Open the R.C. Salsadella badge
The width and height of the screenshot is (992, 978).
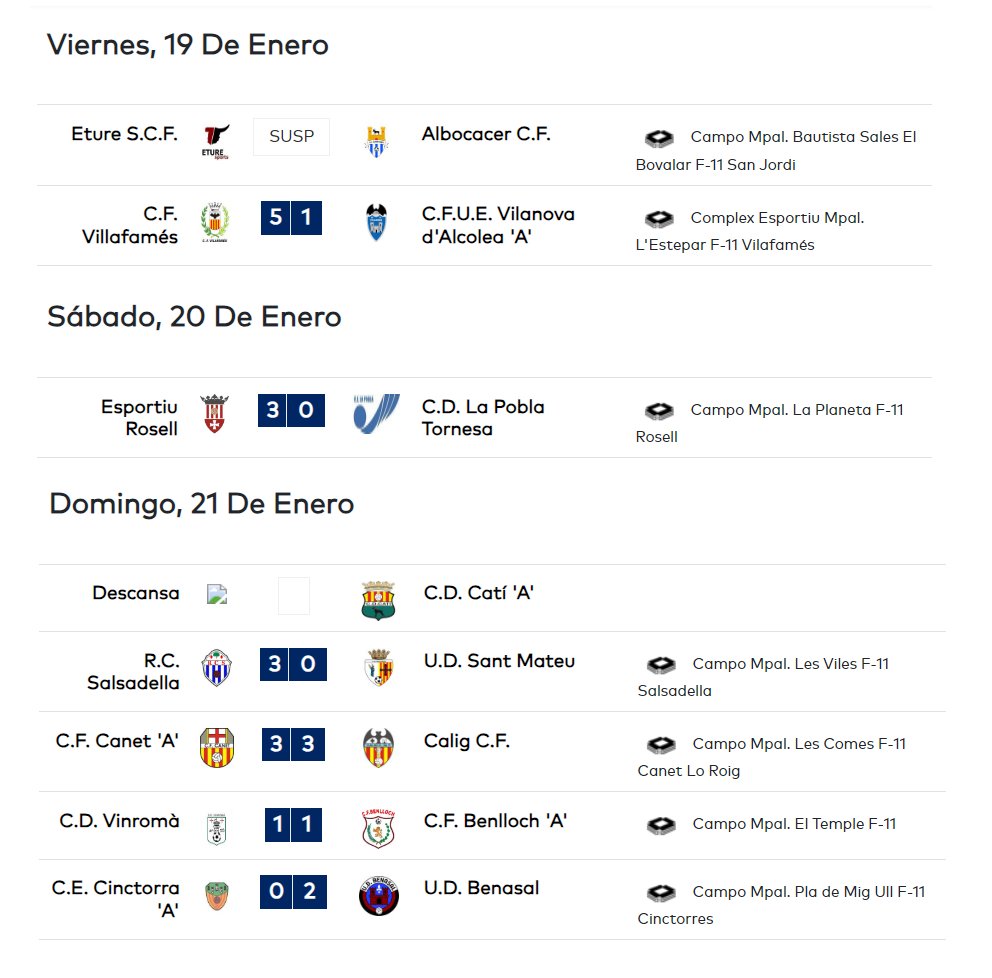click(216, 667)
